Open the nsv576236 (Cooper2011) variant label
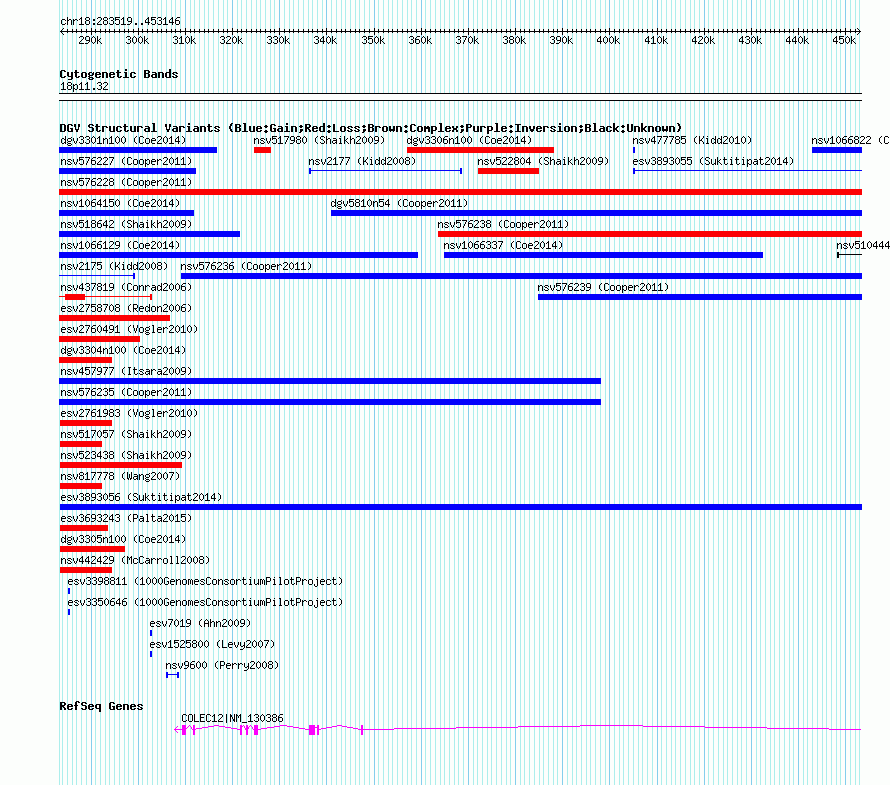890x785 pixels. tap(246, 266)
